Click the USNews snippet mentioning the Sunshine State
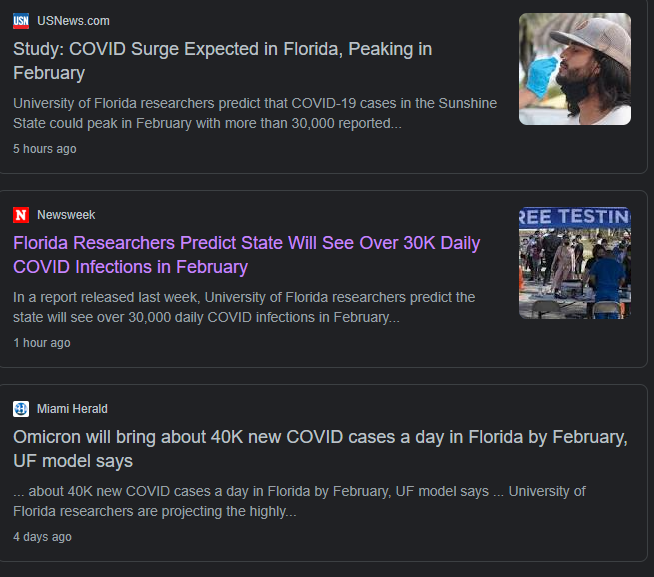This screenshot has height=577, width=654. pyautogui.click(x=255, y=113)
